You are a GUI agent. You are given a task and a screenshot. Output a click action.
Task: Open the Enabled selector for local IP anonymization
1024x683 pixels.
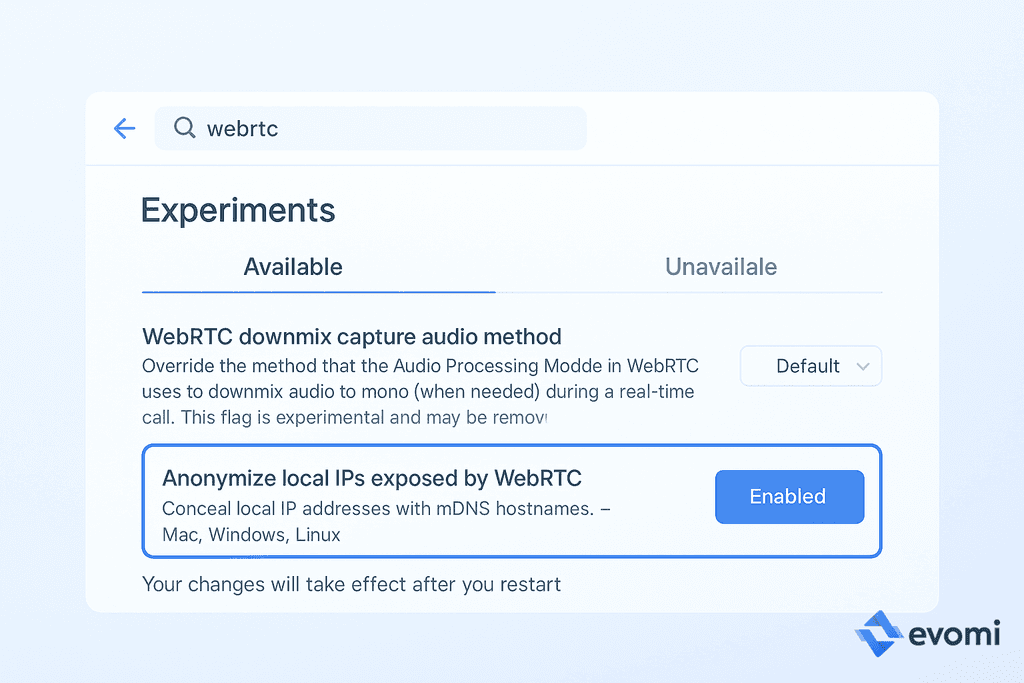[789, 496]
